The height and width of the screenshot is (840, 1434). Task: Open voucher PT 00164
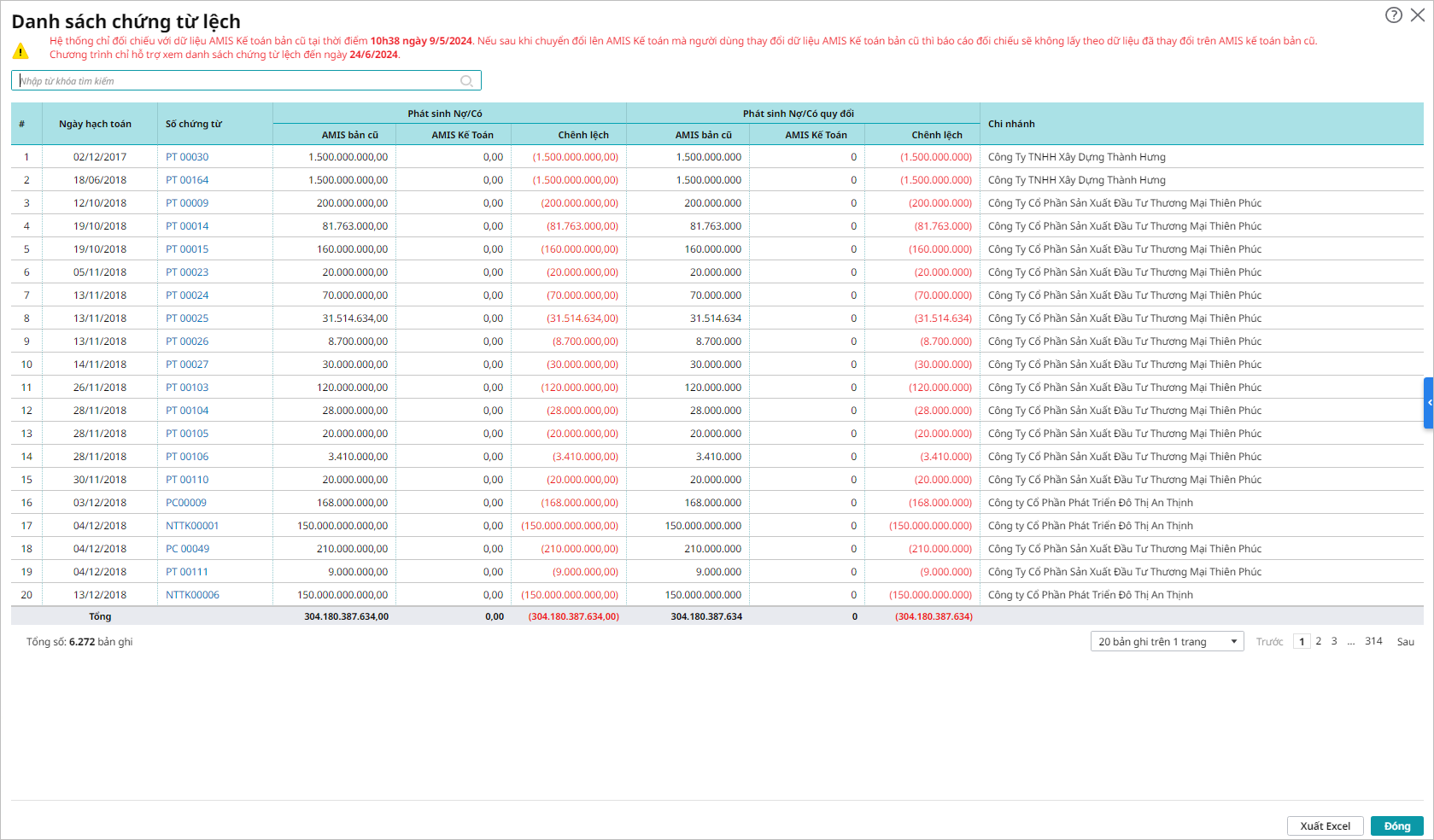[187, 180]
